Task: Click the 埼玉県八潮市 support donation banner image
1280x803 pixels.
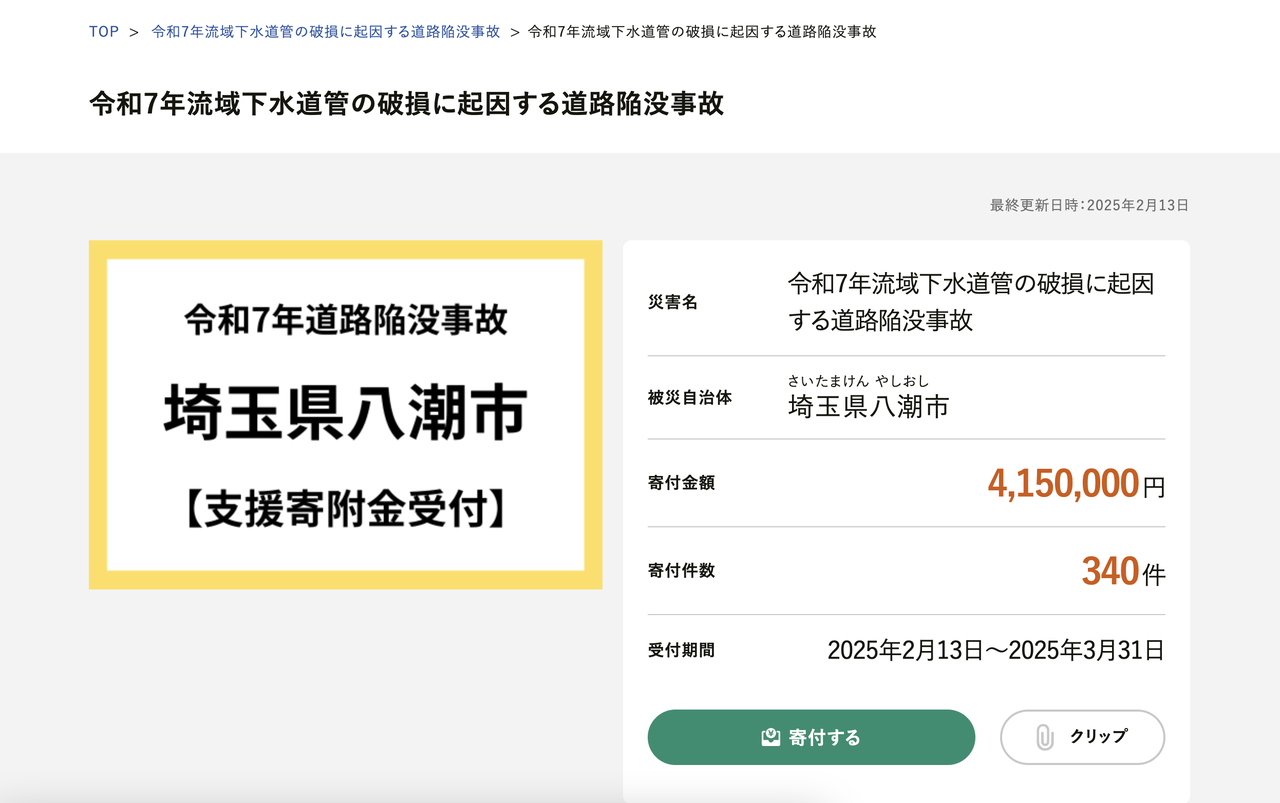Action: [346, 415]
